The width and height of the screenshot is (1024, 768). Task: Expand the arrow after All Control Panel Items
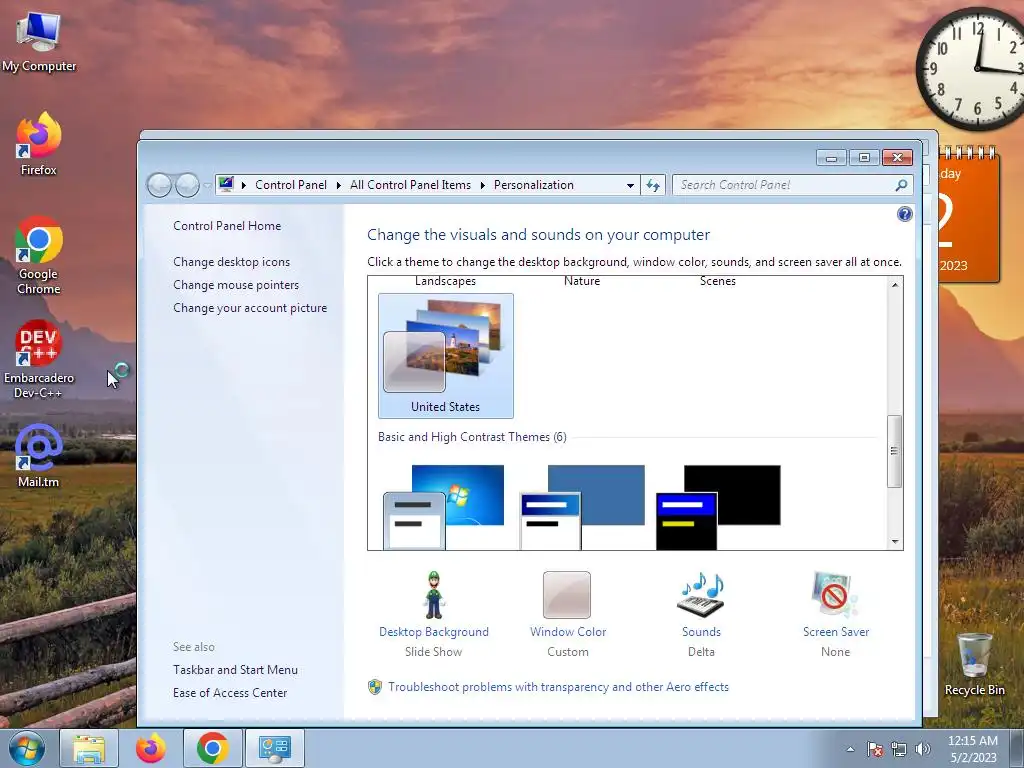483,185
